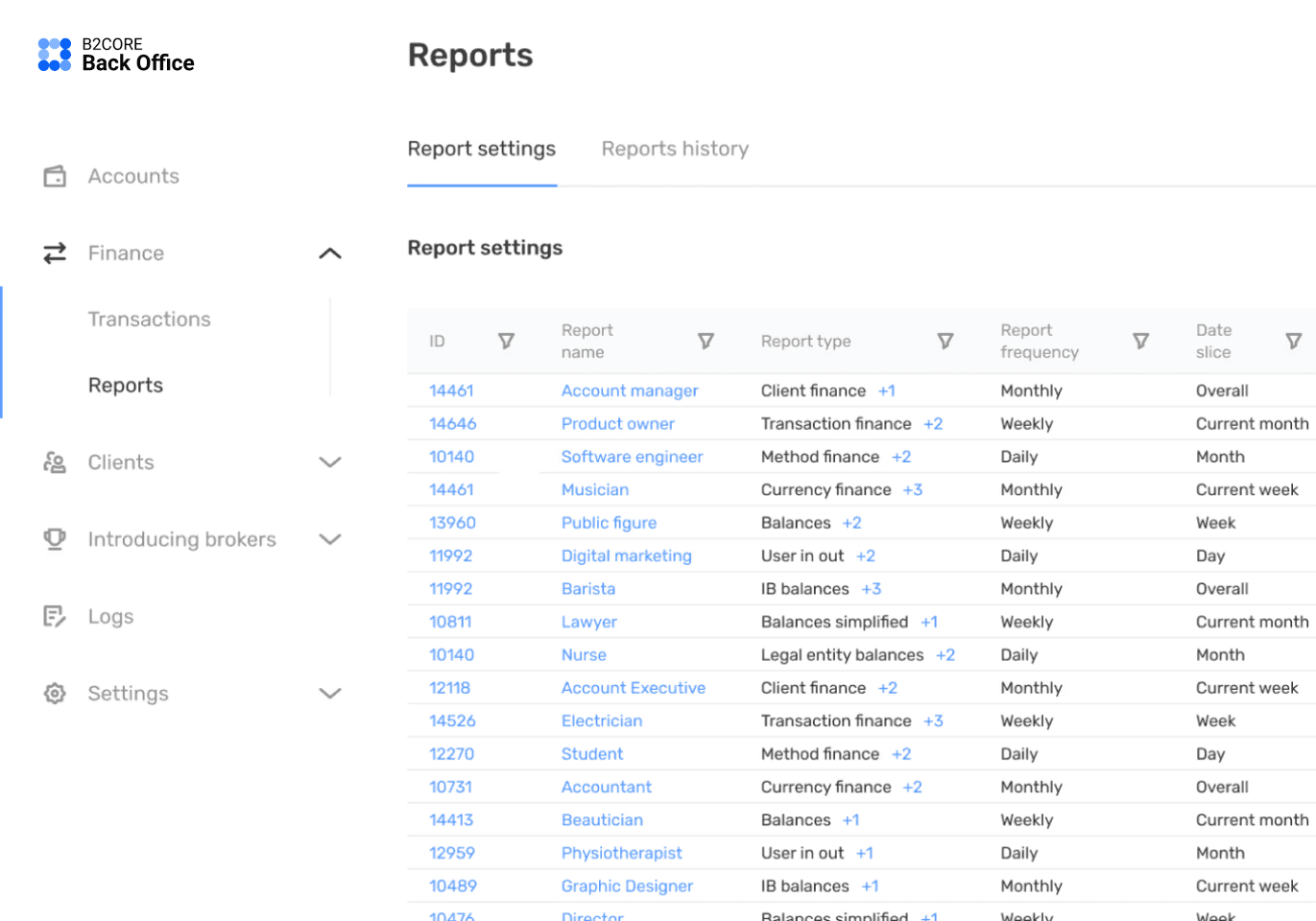Show the +2 extra types for Nurse
The width and height of the screenshot is (1316, 921).
pos(945,655)
